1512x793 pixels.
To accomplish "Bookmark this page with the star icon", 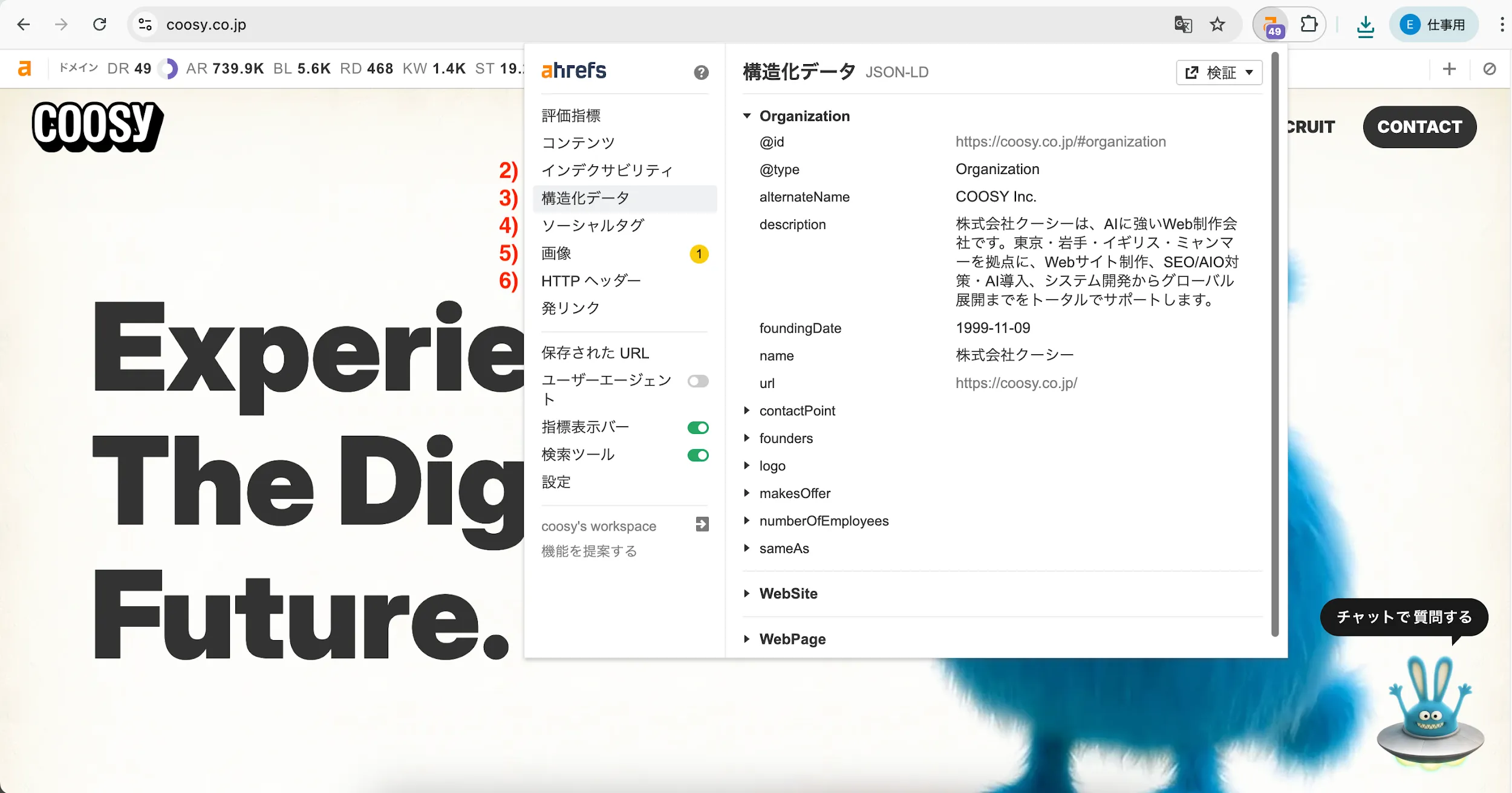I will (1217, 25).
